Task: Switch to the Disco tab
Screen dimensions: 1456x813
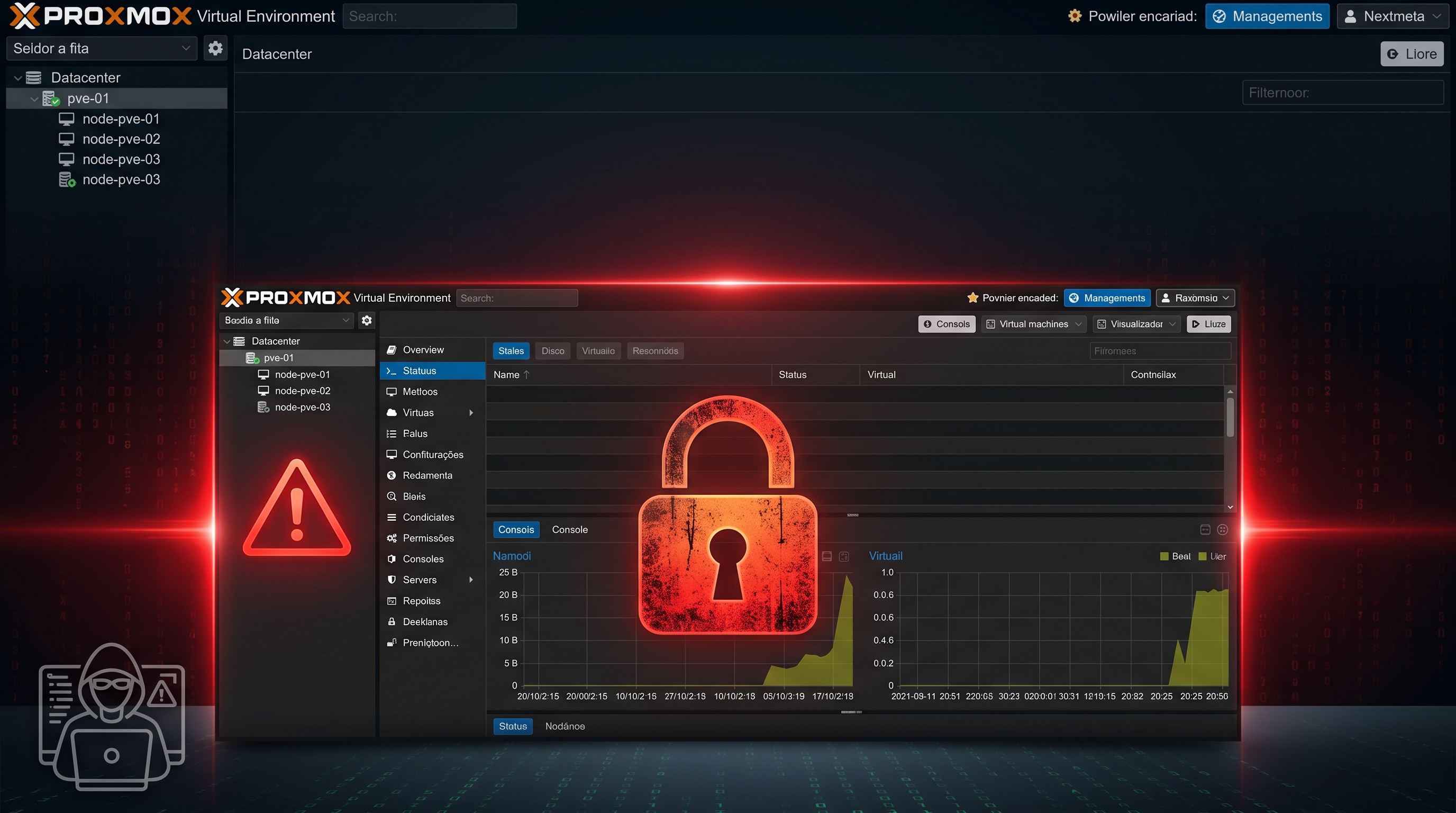Action: click(553, 350)
